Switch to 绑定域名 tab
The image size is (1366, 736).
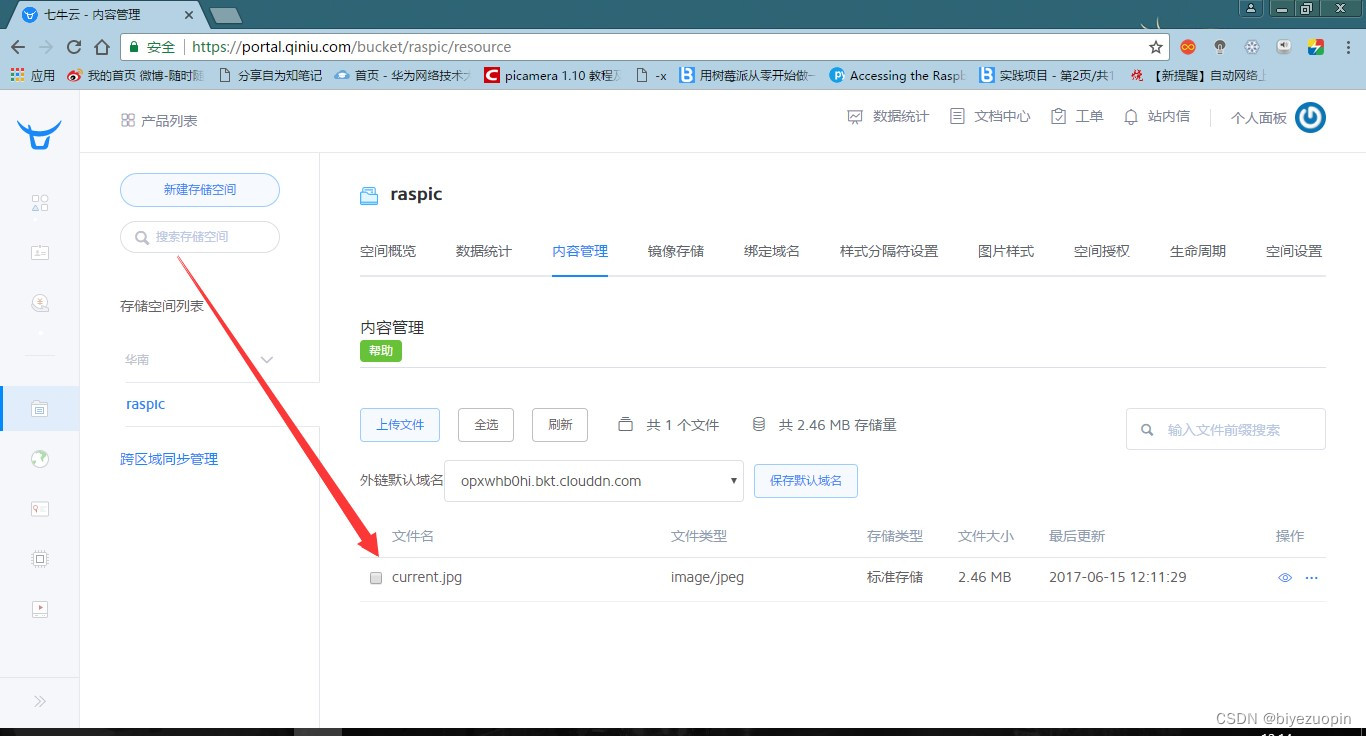(772, 251)
